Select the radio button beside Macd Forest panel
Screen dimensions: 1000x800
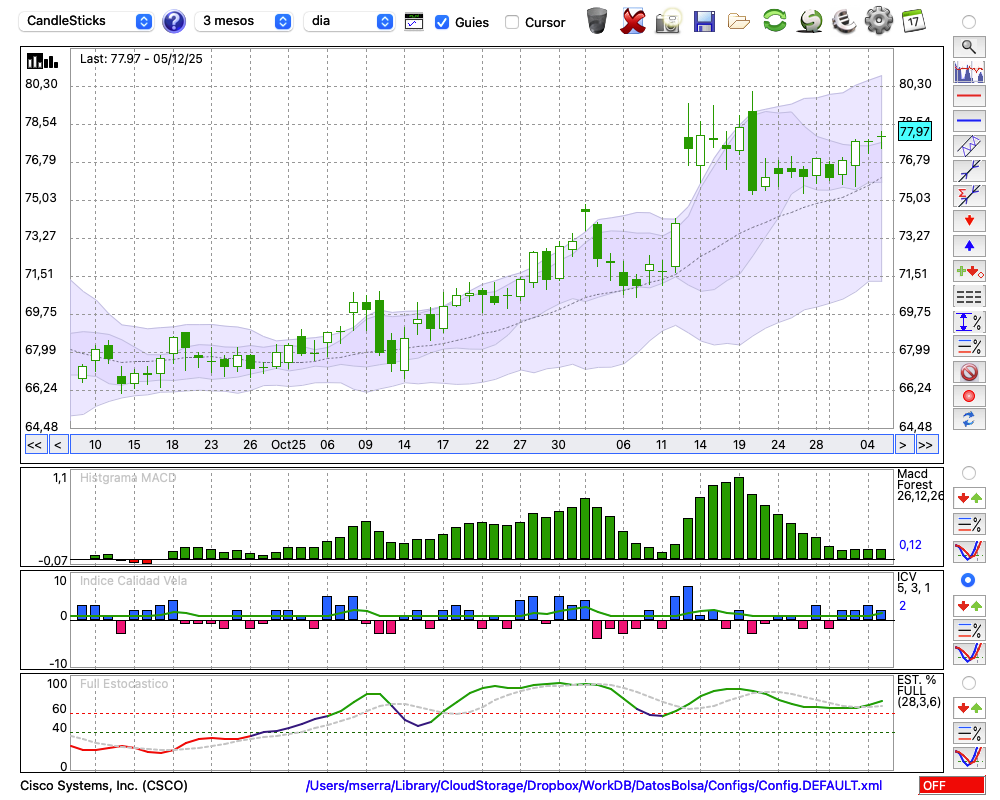click(x=968, y=472)
